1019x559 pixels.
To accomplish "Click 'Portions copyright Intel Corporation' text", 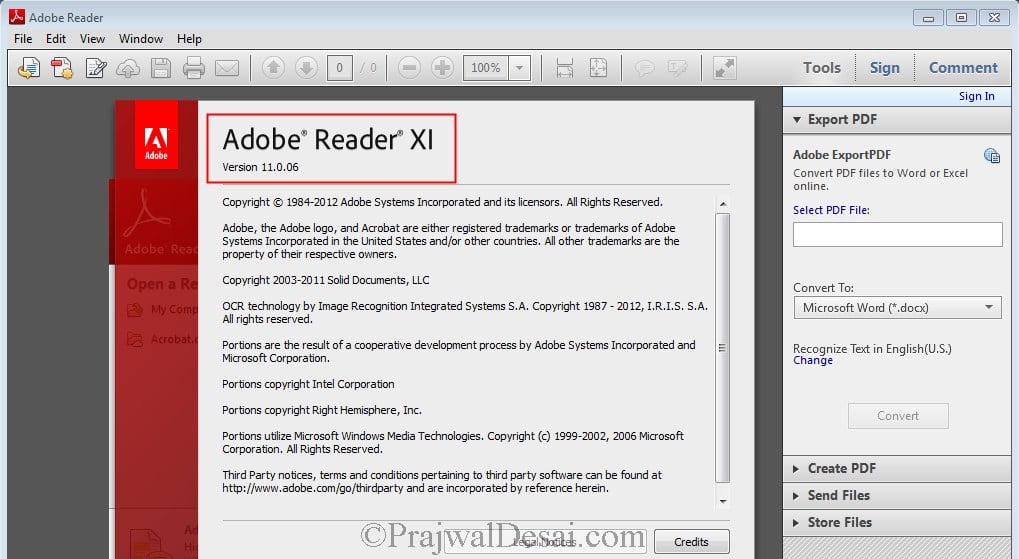I will pyautogui.click(x=308, y=384).
